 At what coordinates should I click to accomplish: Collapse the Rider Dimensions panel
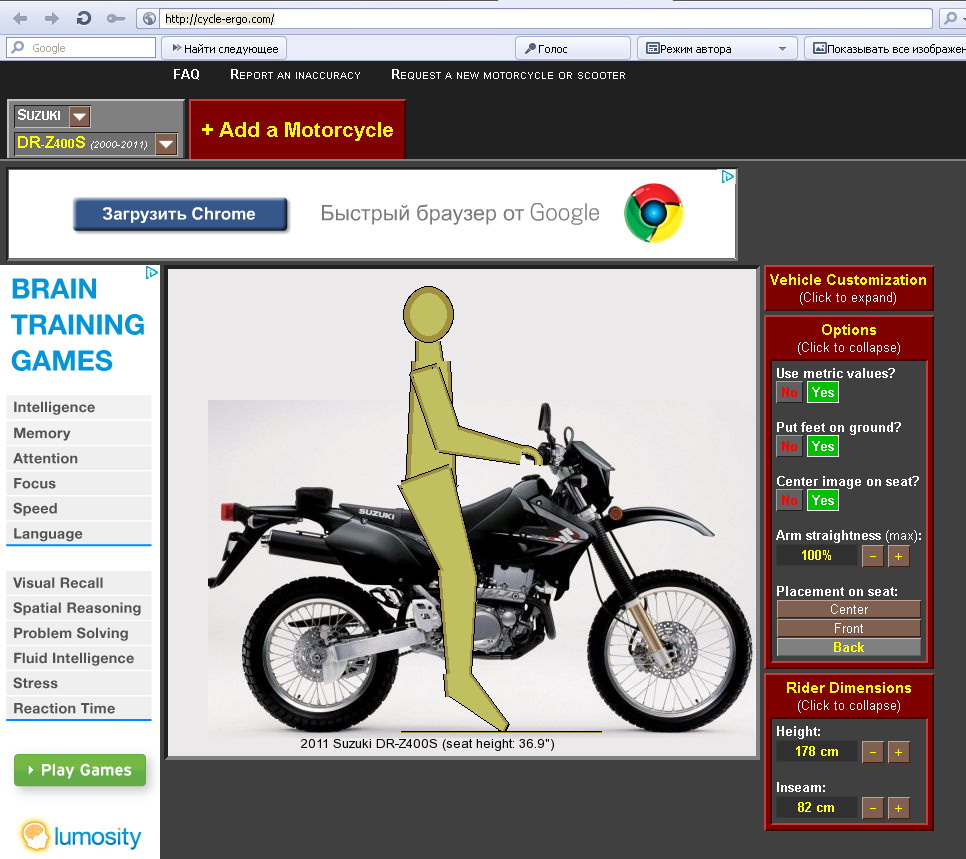[848, 696]
